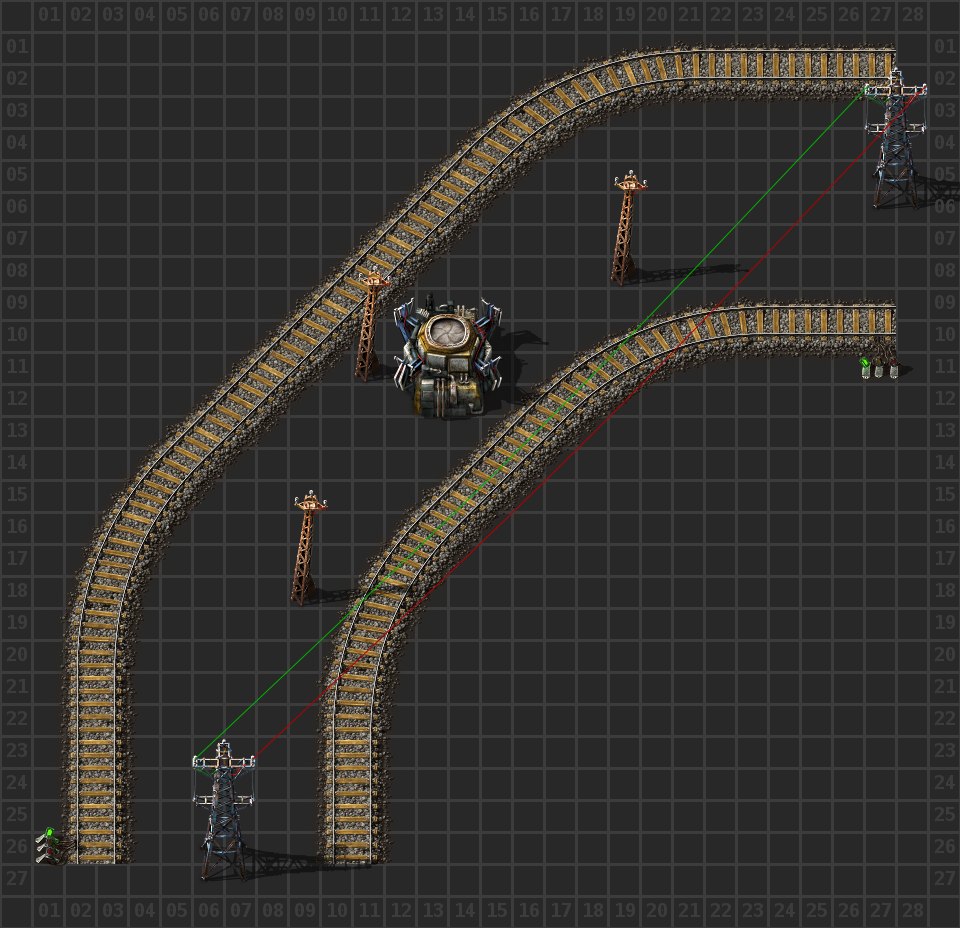This screenshot has height=928, width=960.
Task: Click the big electric pole beside the inner rail's end
Action: (x=223, y=809)
